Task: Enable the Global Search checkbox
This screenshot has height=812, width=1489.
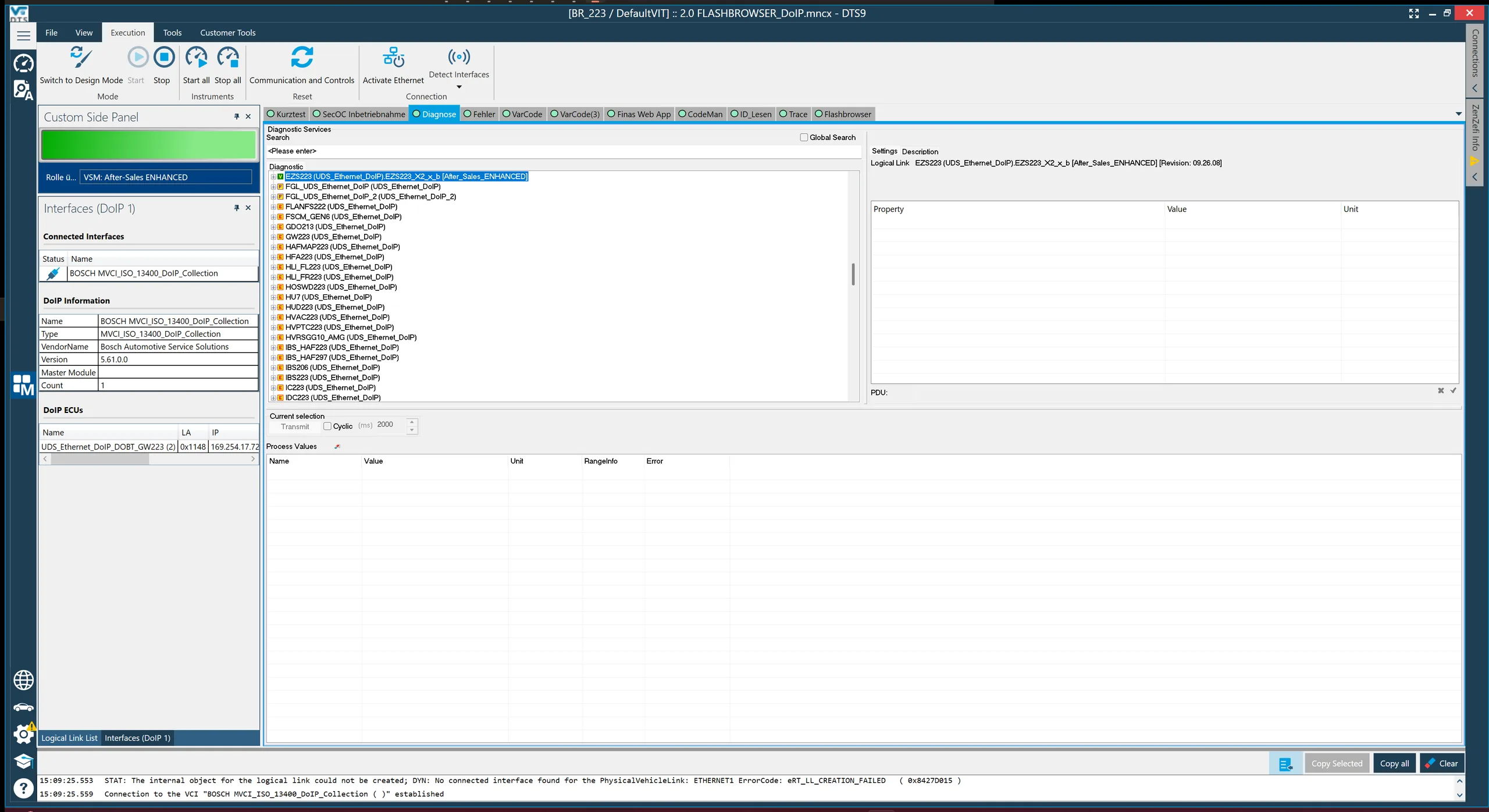Action: click(x=804, y=137)
